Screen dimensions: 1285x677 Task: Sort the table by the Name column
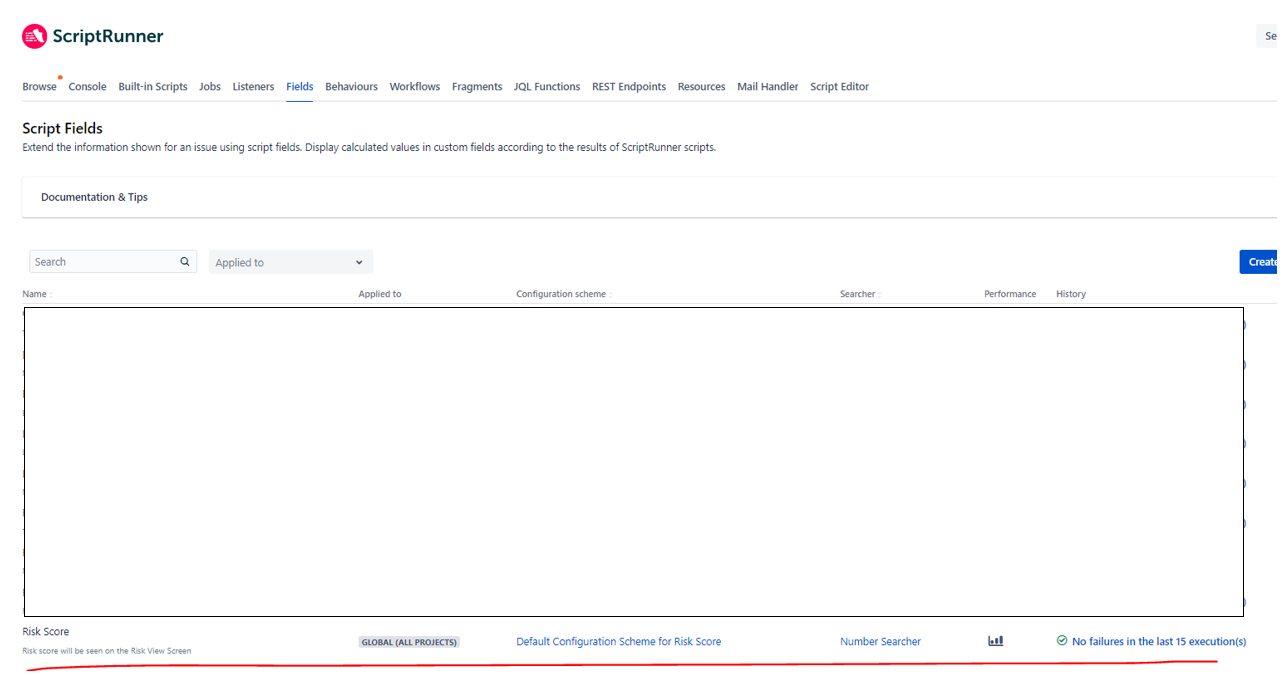coord(37,294)
